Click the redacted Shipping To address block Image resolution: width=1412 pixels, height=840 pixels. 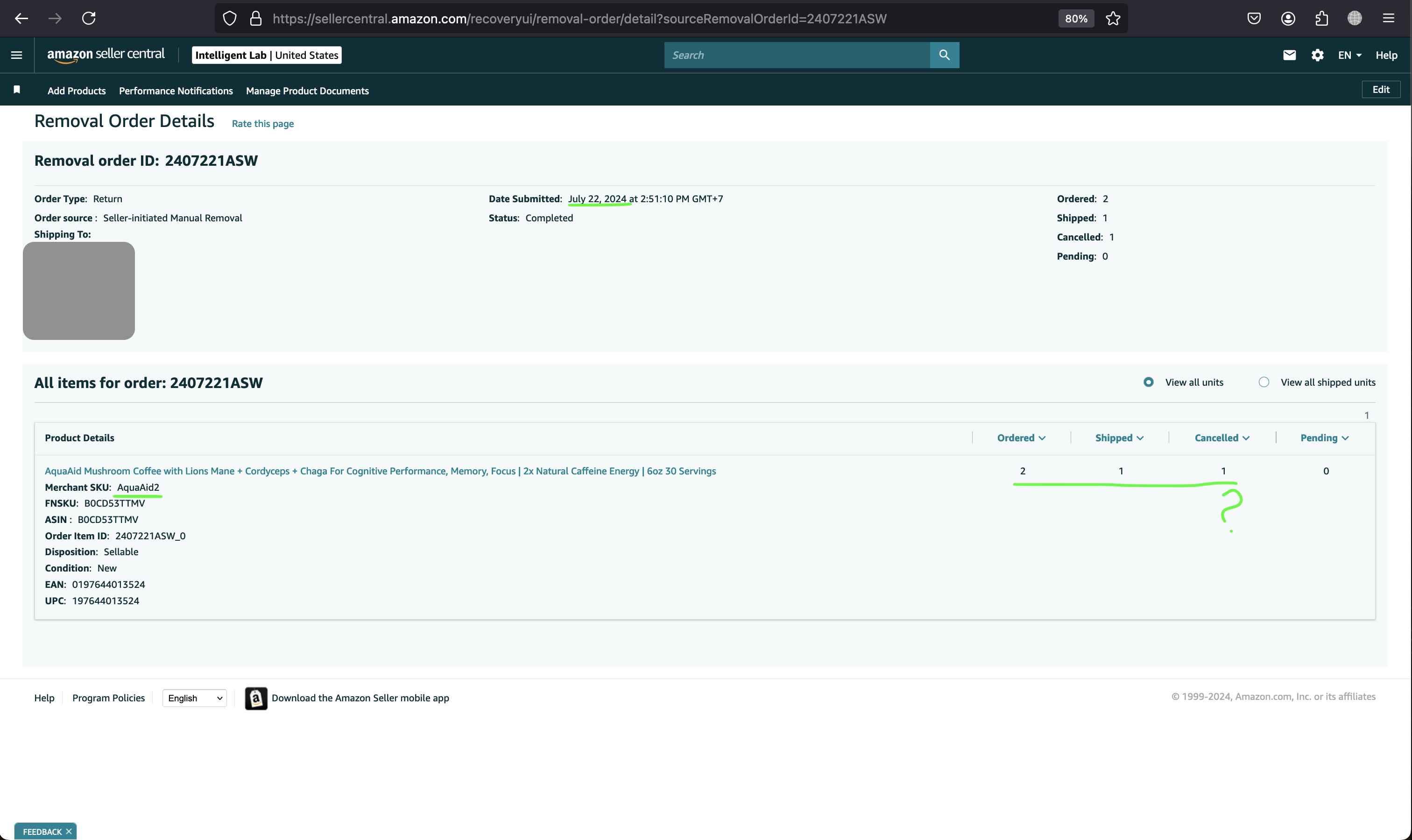pyautogui.click(x=78, y=290)
